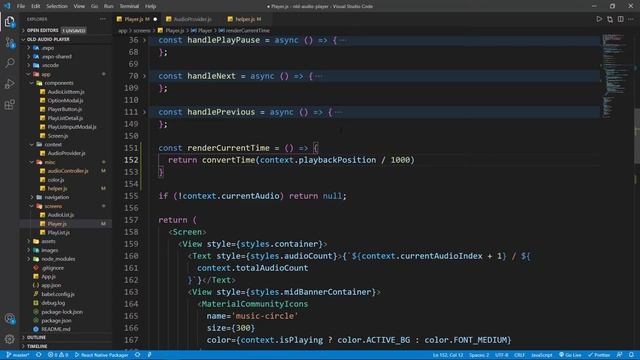Open the View menu
The image size is (640, 360).
point(79,6)
